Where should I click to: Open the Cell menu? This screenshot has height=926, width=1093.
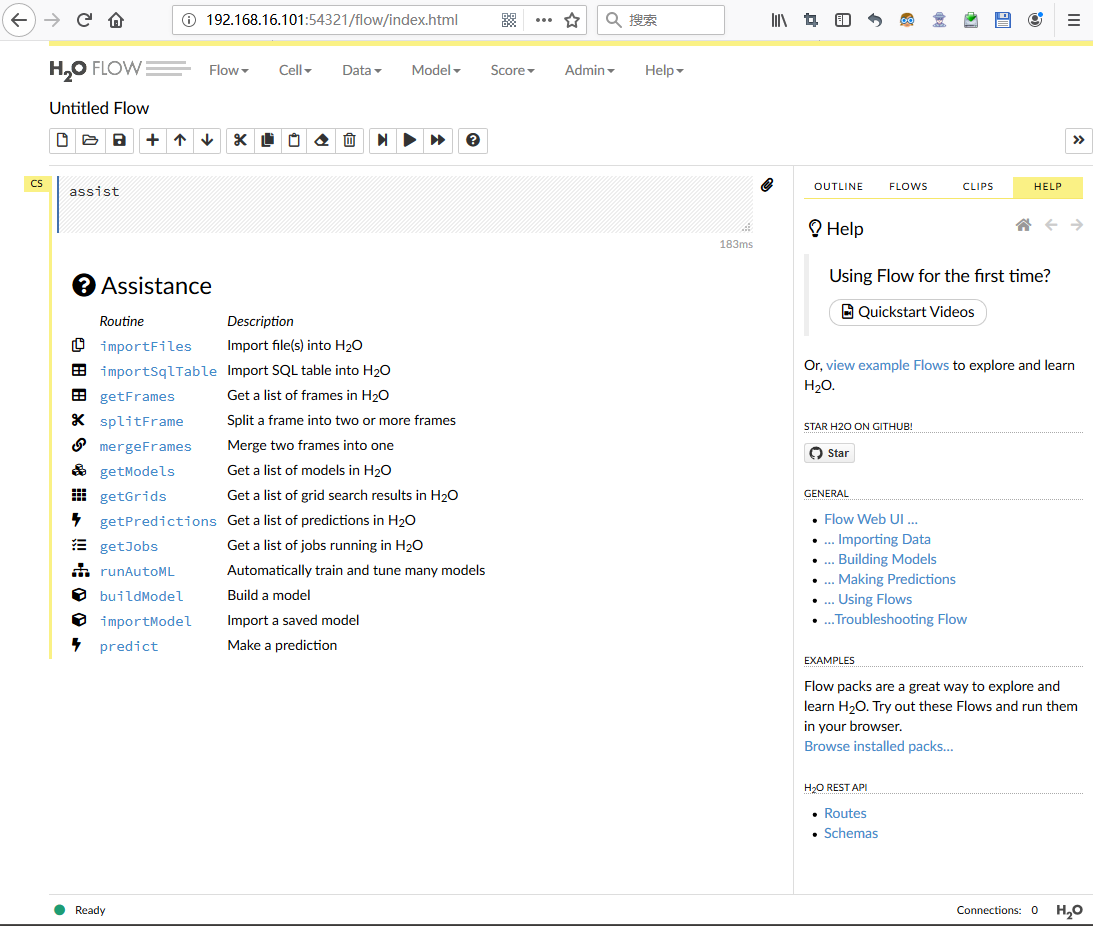[295, 70]
